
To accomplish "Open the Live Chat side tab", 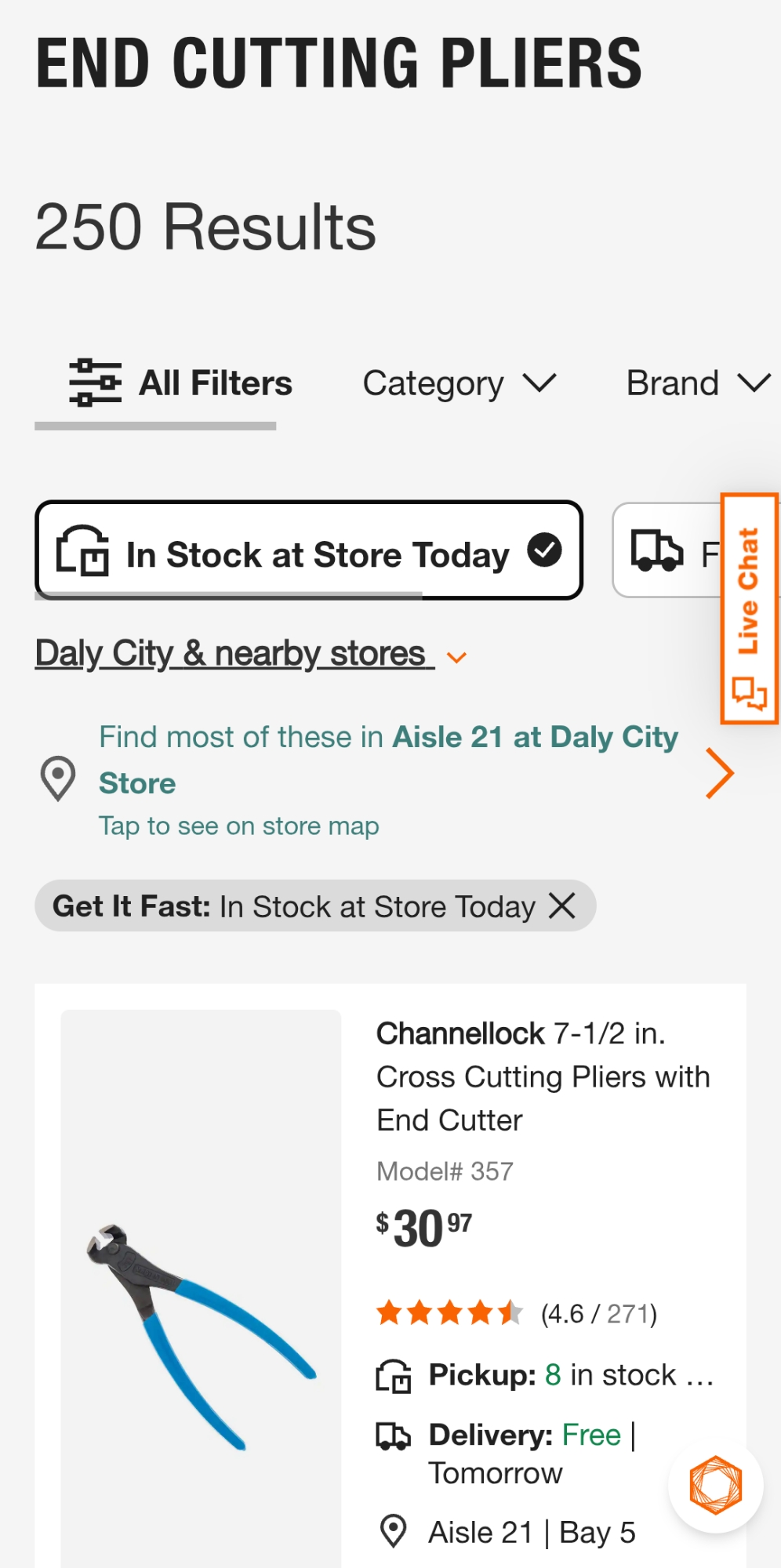I will coord(749,608).
